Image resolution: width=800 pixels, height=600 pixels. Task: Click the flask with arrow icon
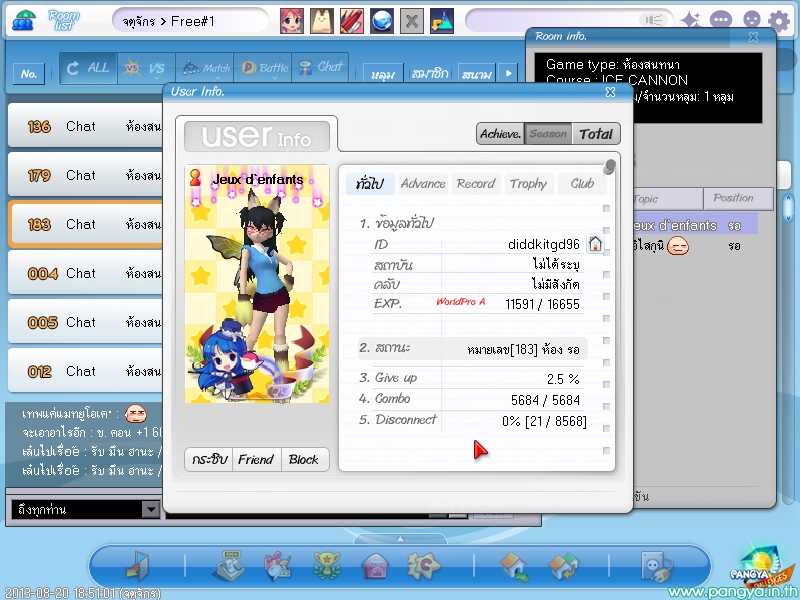442,21
